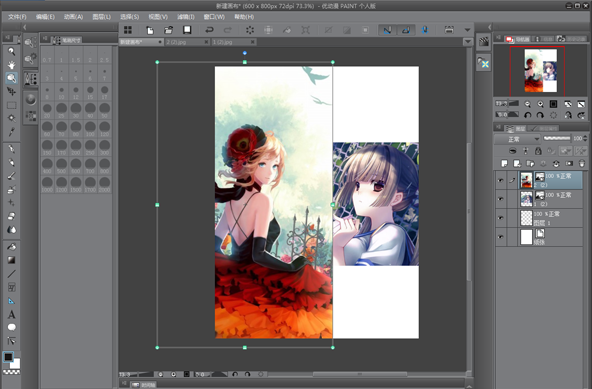Select the Eraser tool in the toolbox
The height and width of the screenshot is (389, 592).
(11, 216)
